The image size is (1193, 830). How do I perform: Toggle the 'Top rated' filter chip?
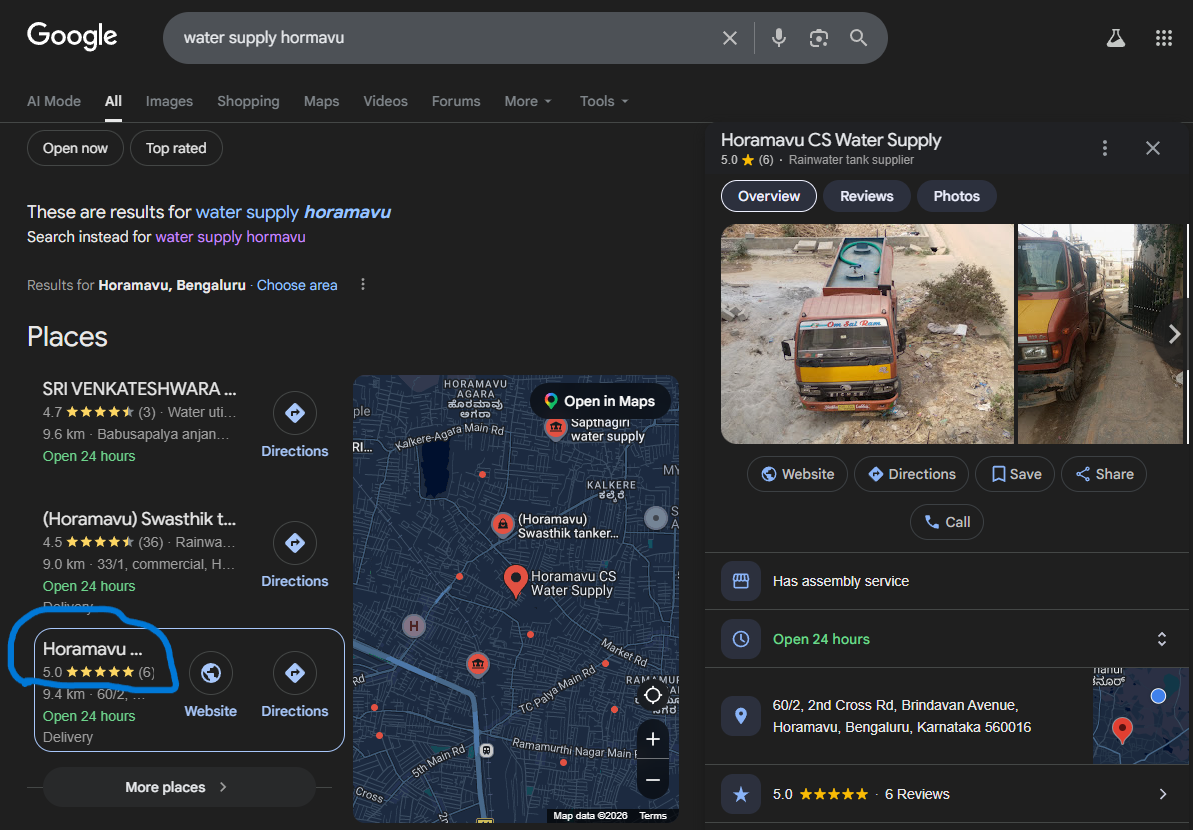176,148
